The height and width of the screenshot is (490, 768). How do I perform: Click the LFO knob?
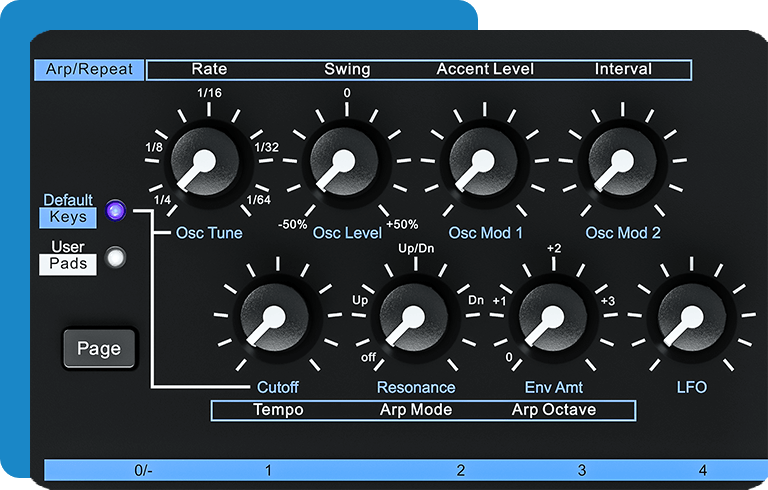(x=692, y=318)
